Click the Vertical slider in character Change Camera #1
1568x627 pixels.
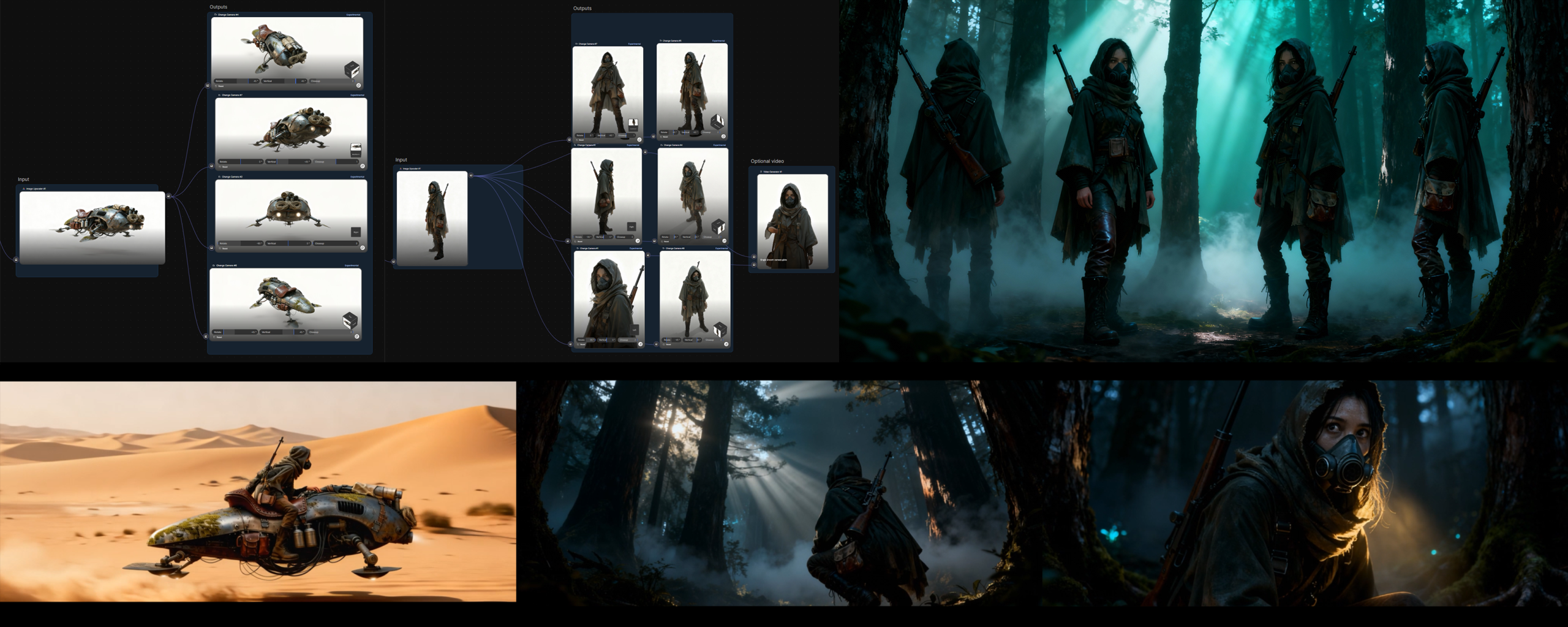(606, 340)
